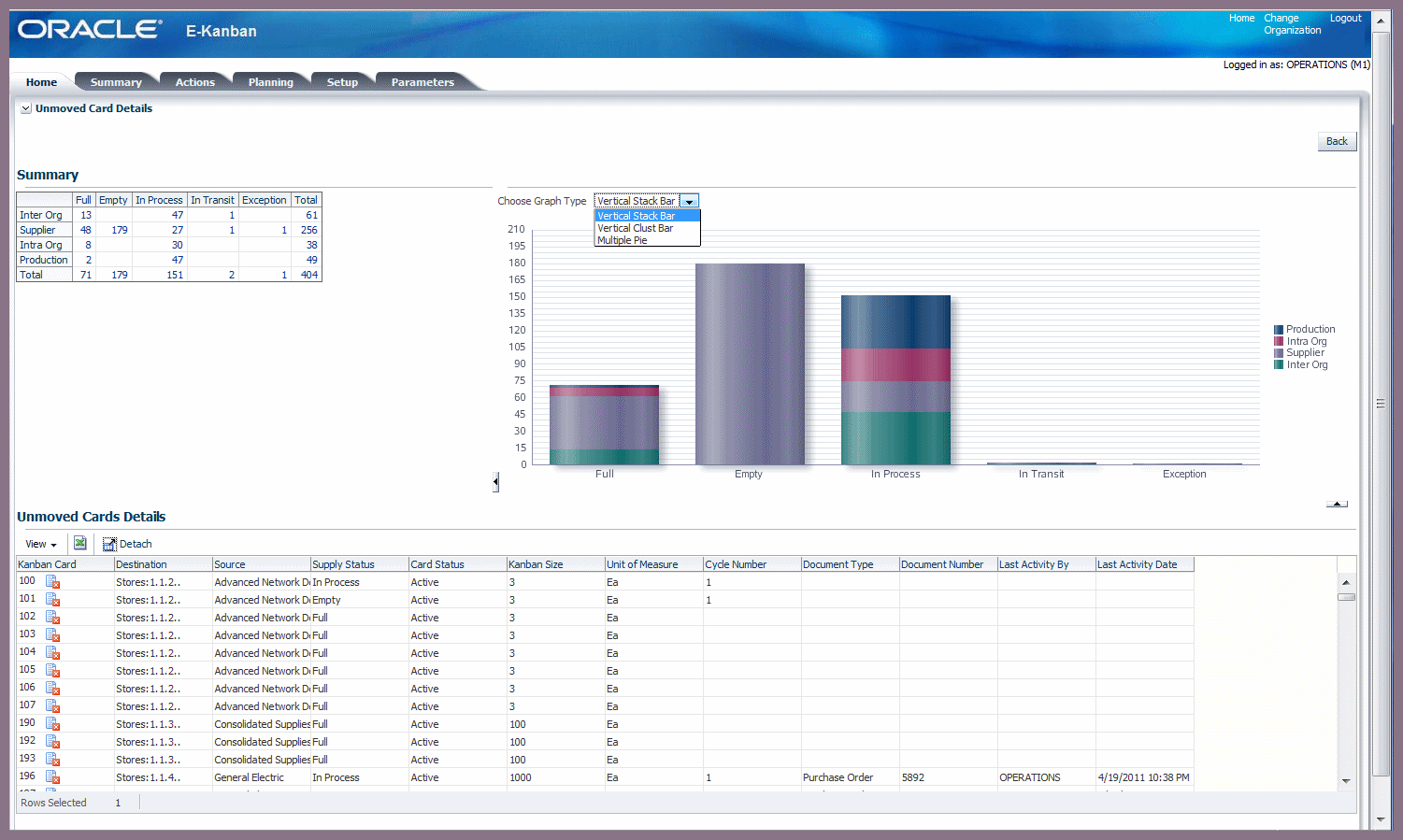Open the View menu in table toolbar

(x=41, y=544)
